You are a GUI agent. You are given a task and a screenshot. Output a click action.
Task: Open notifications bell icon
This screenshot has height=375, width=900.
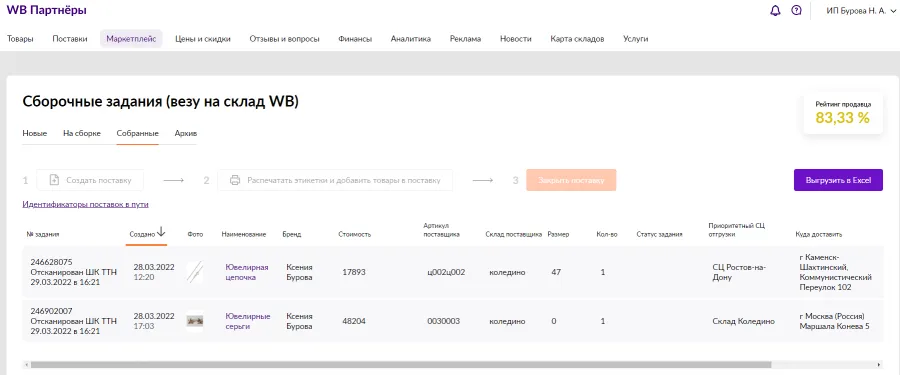[775, 10]
